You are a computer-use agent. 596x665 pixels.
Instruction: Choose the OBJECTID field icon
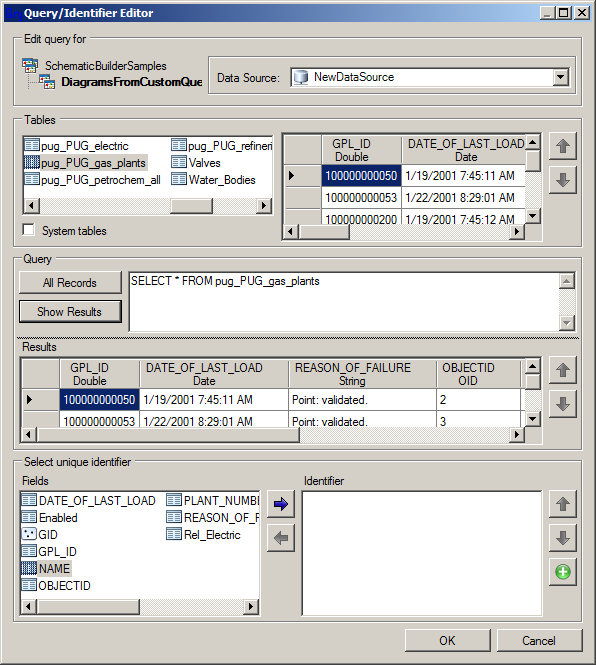[x=29, y=585]
